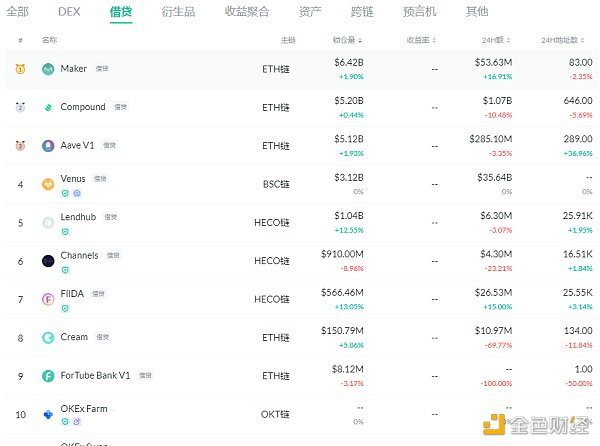
Task: Click the Venus orange logo icon
Action: 48,183
